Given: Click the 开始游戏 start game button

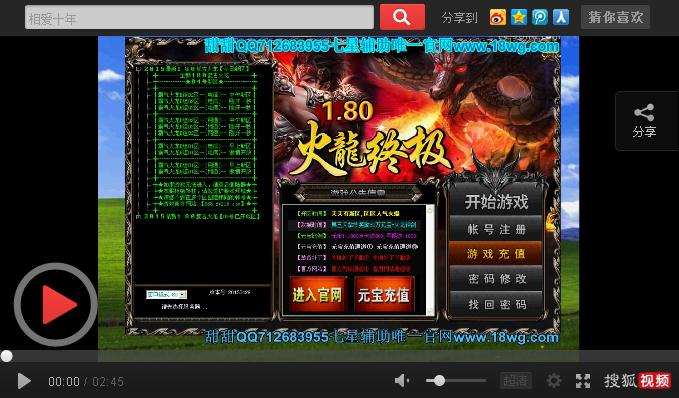Looking at the screenshot, I should coord(496,202).
